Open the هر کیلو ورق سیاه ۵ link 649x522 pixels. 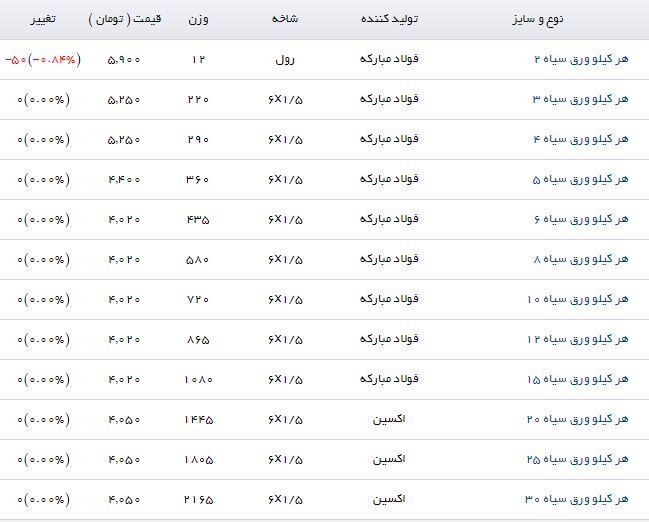(x=580, y=179)
